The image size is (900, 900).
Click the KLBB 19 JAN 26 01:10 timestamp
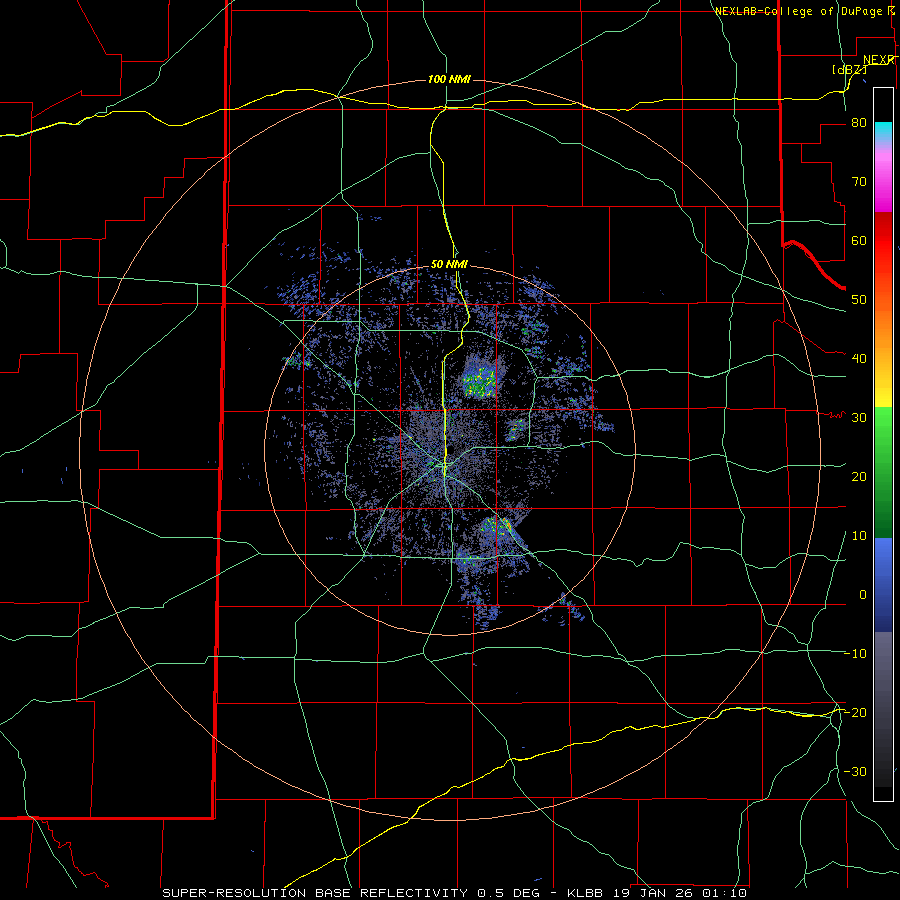[x=657, y=893]
